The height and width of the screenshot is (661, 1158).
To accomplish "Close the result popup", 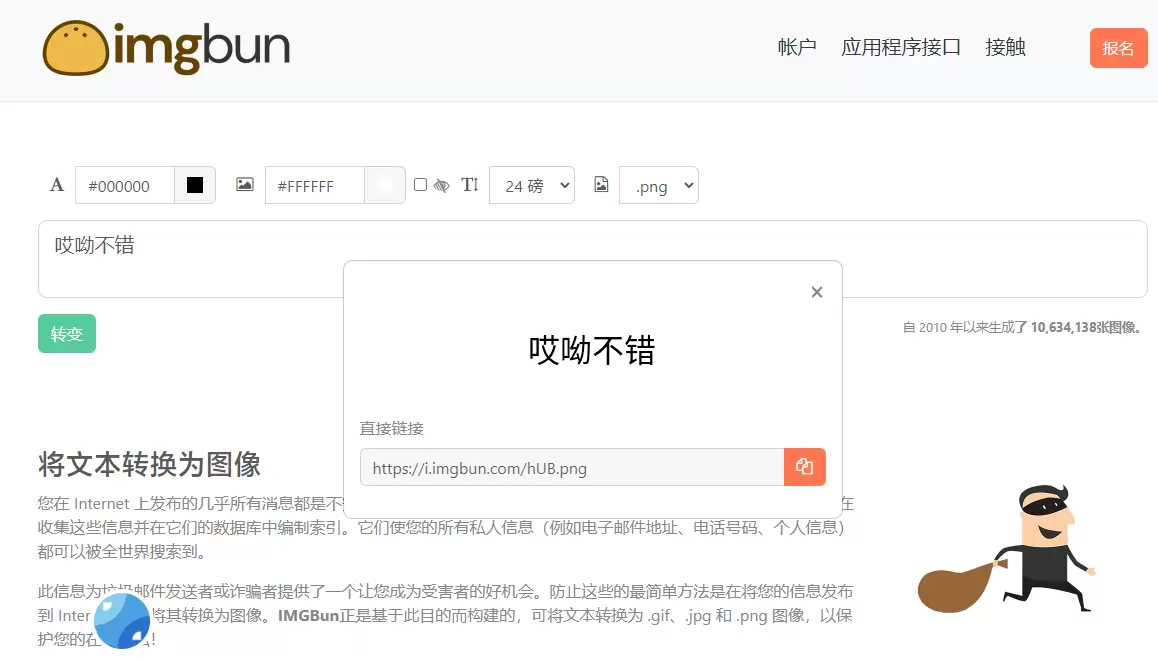I will 817,292.
